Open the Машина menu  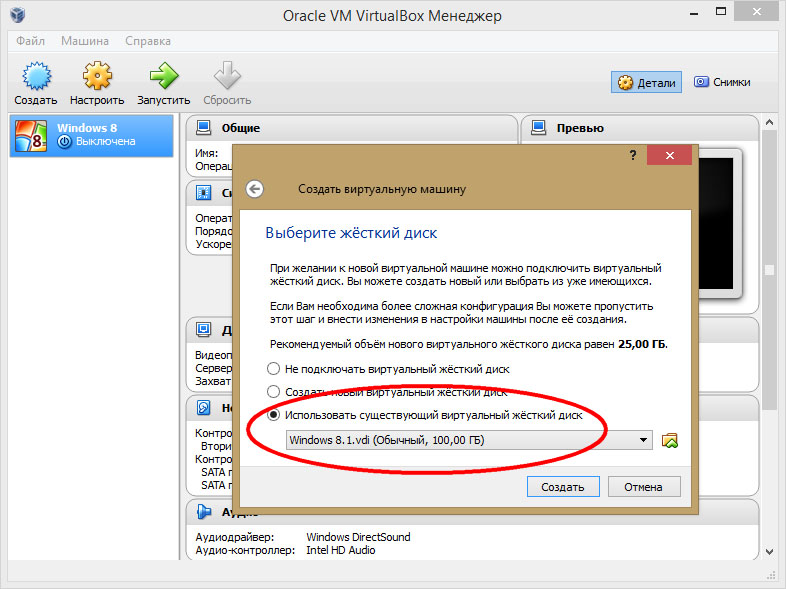tap(85, 41)
